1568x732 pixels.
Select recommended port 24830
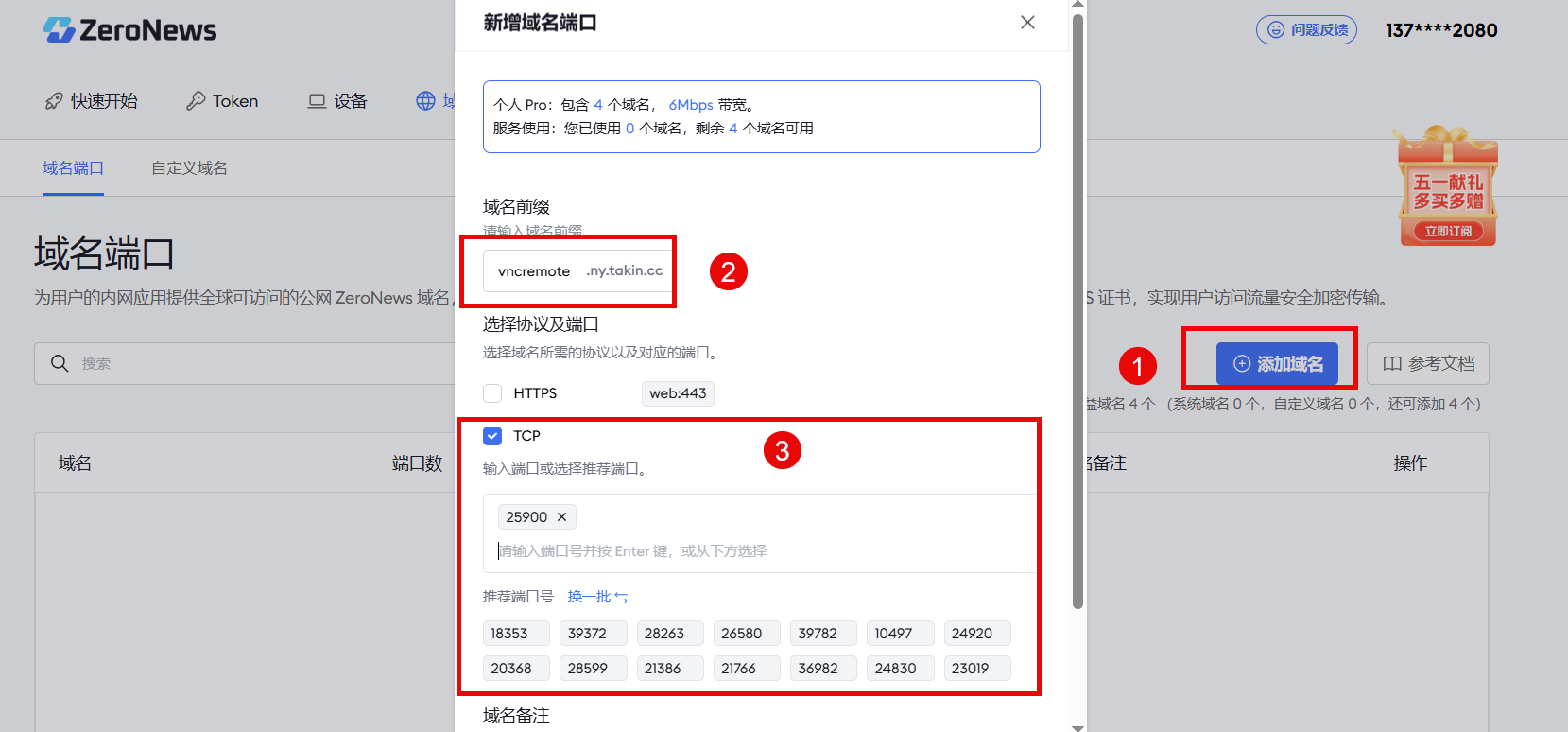(x=900, y=669)
